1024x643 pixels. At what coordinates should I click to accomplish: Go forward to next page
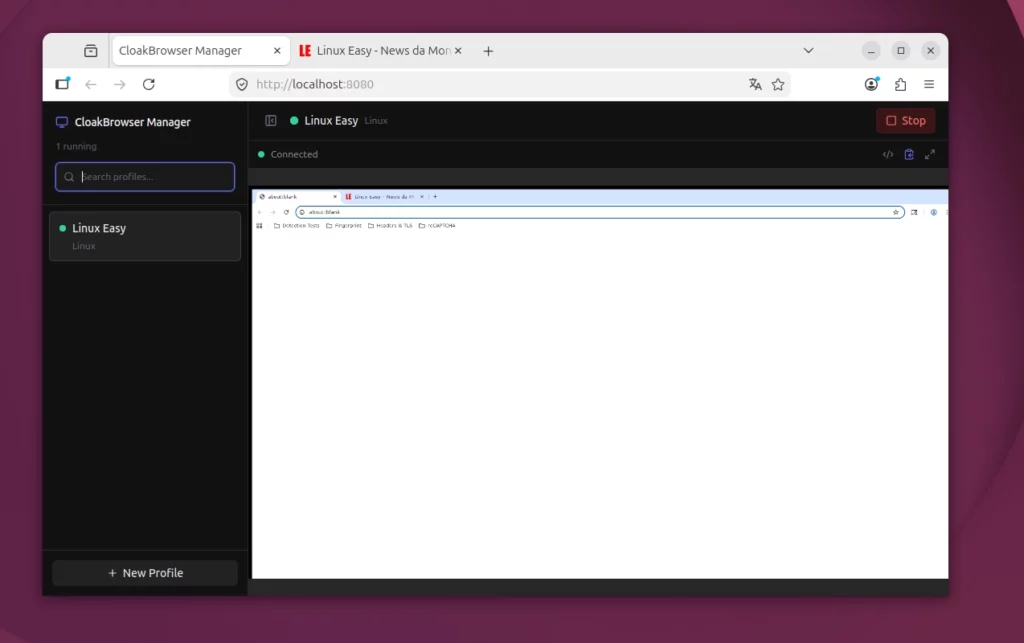point(120,84)
